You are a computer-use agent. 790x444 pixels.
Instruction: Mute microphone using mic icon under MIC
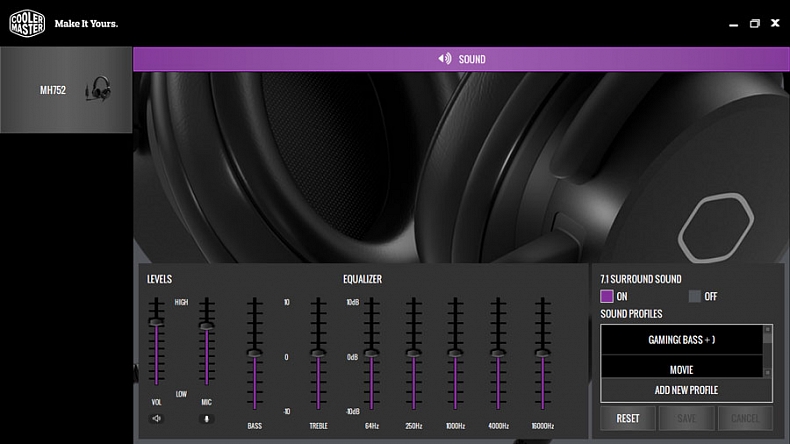tap(206, 419)
